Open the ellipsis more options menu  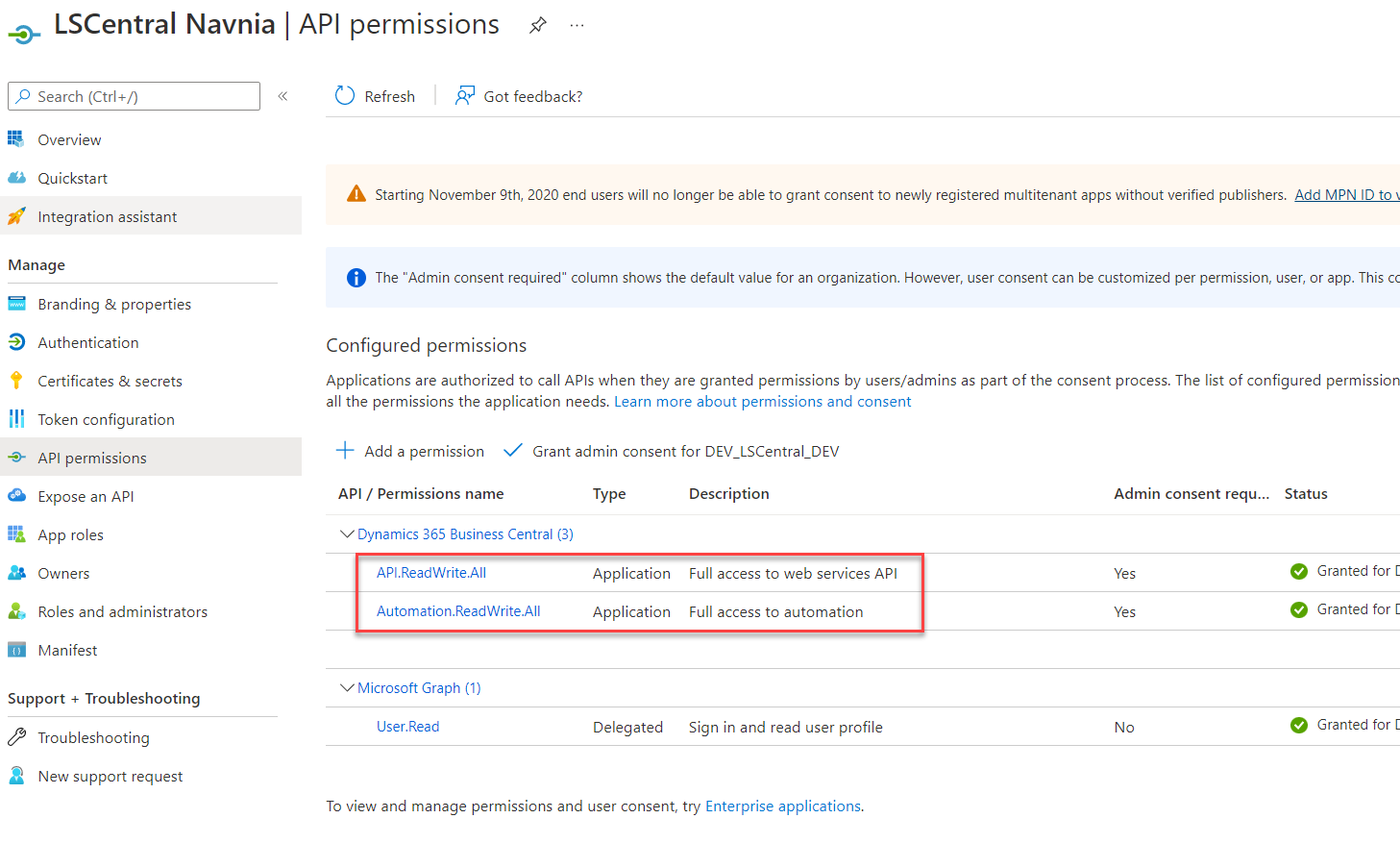(x=577, y=26)
